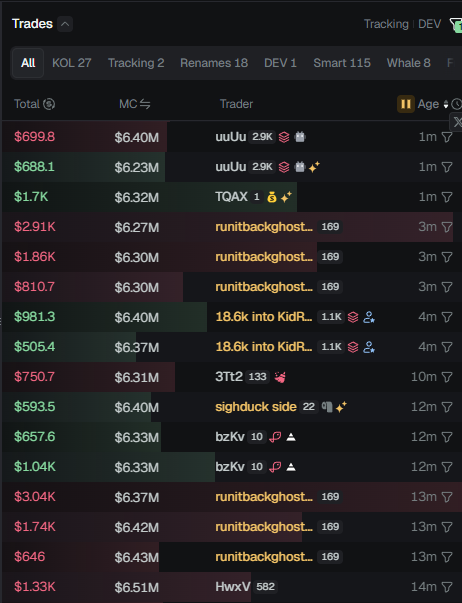Click the sparkle icon beside TQAX
This screenshot has width=462, height=603.
(286, 197)
